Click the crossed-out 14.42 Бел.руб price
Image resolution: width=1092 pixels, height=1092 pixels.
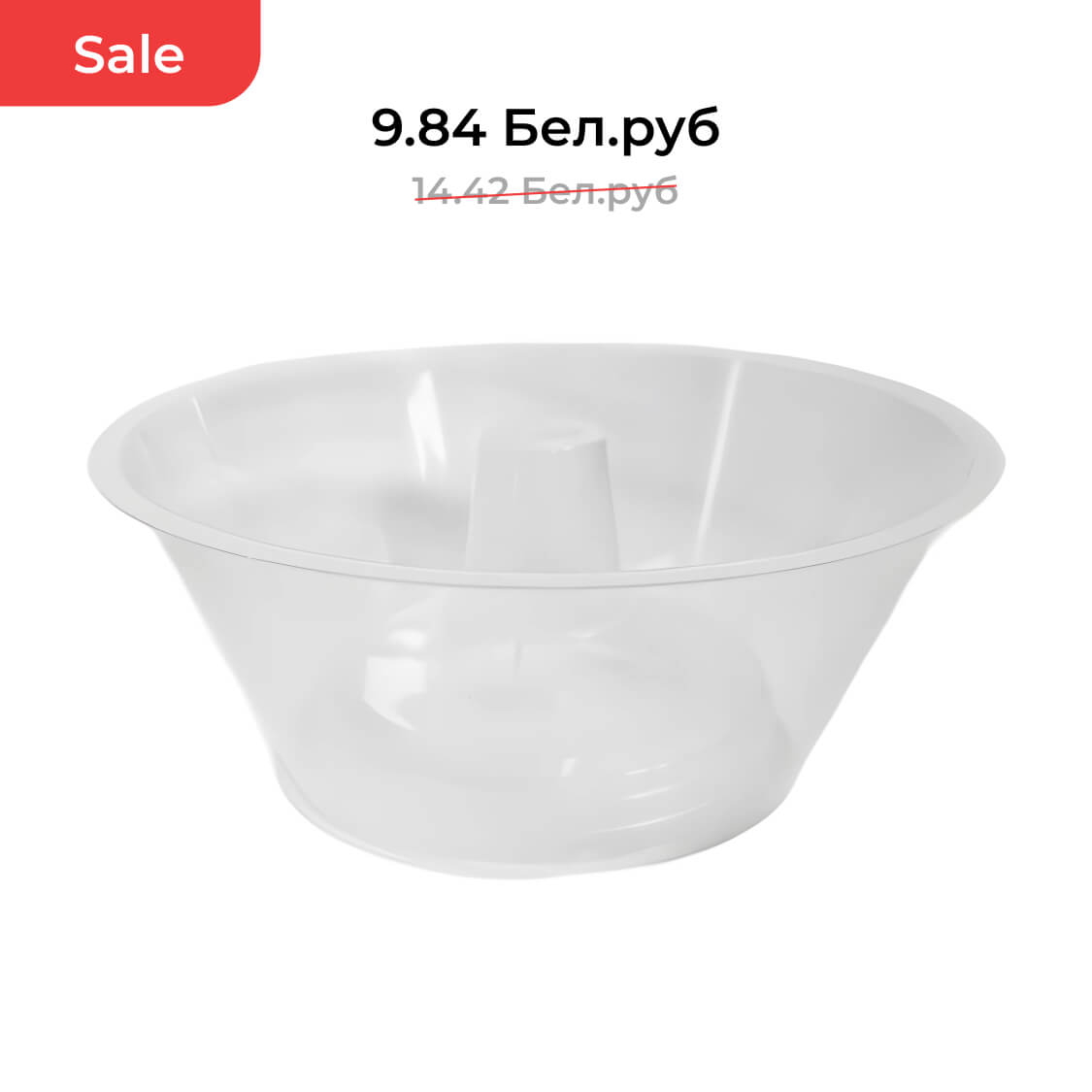(x=545, y=191)
